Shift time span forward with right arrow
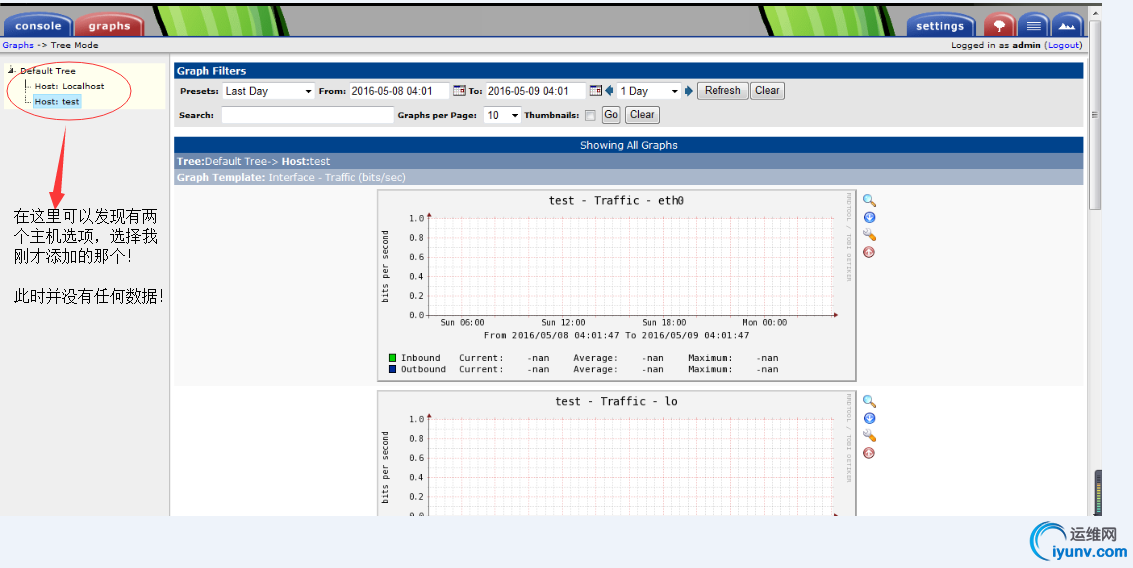 pos(688,91)
